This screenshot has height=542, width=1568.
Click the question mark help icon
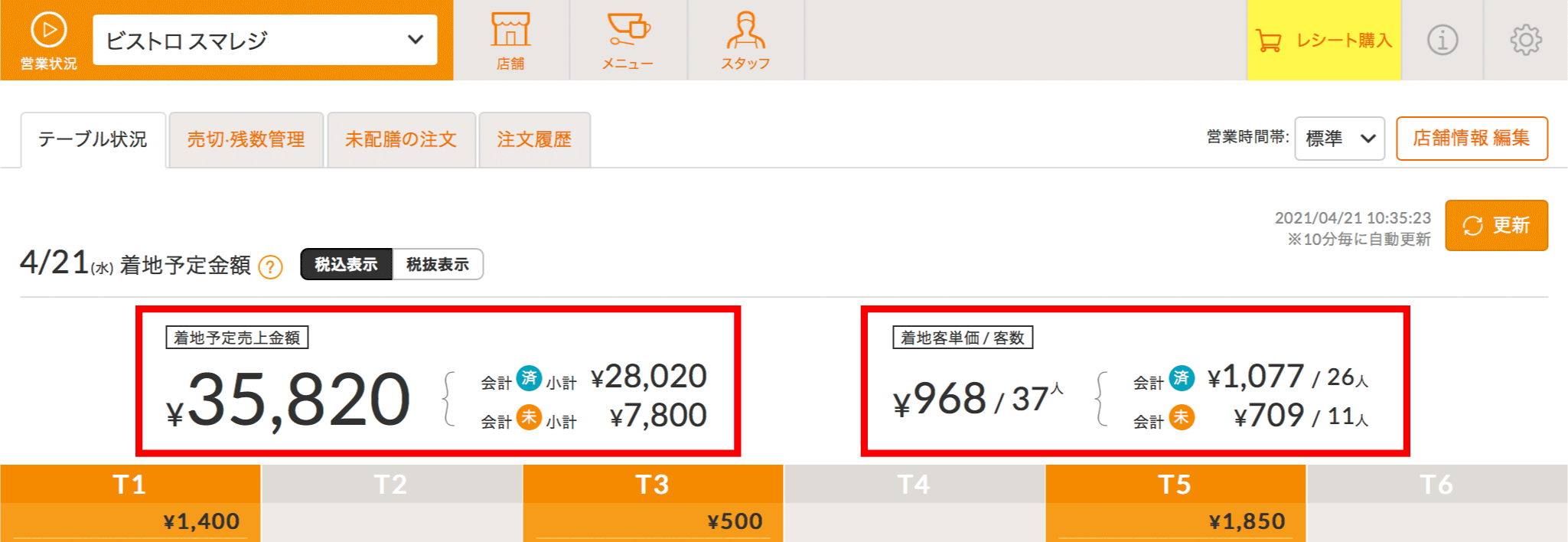point(270,267)
